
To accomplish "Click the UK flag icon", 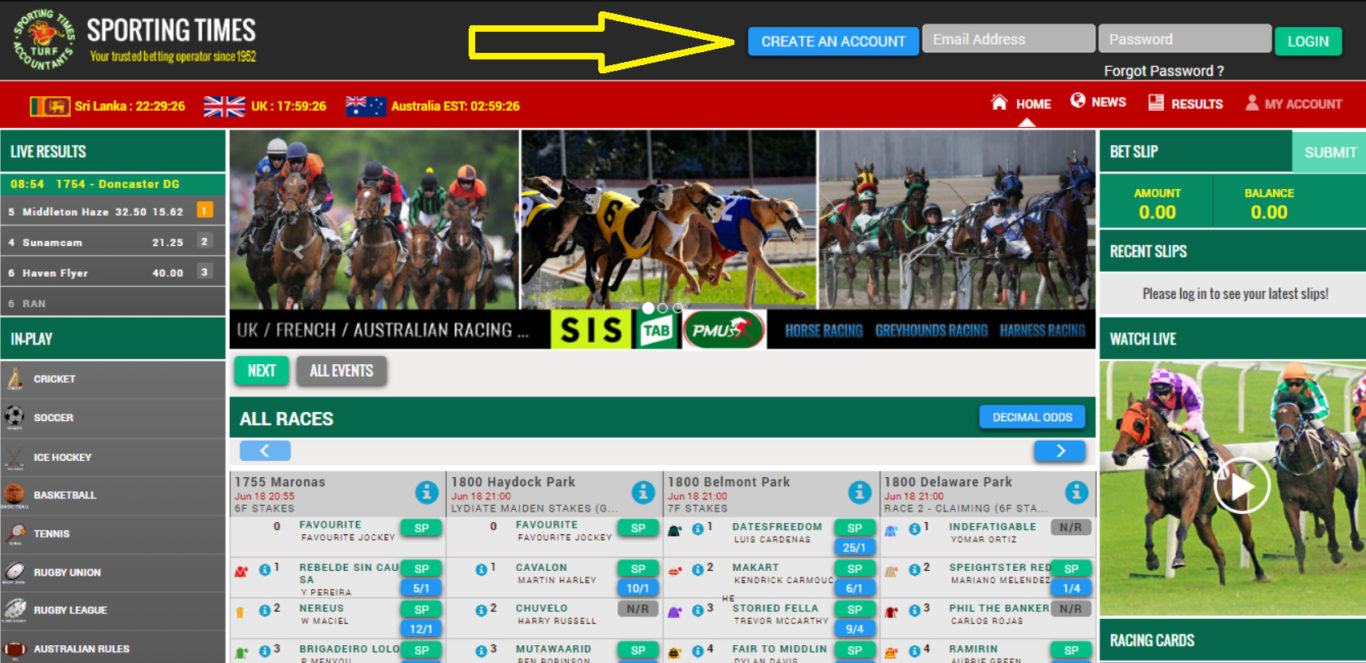I will coord(224,106).
